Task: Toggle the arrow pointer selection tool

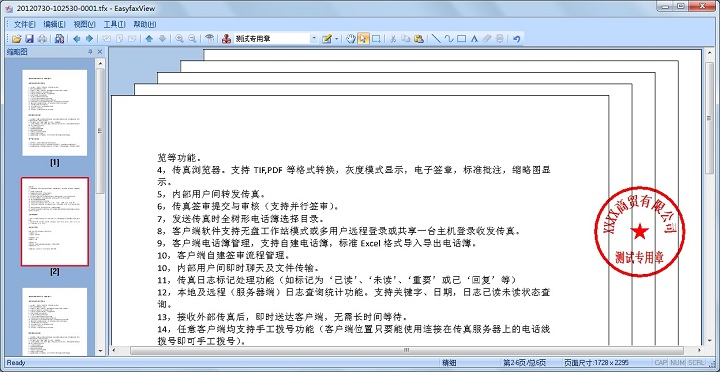Action: 363,39
